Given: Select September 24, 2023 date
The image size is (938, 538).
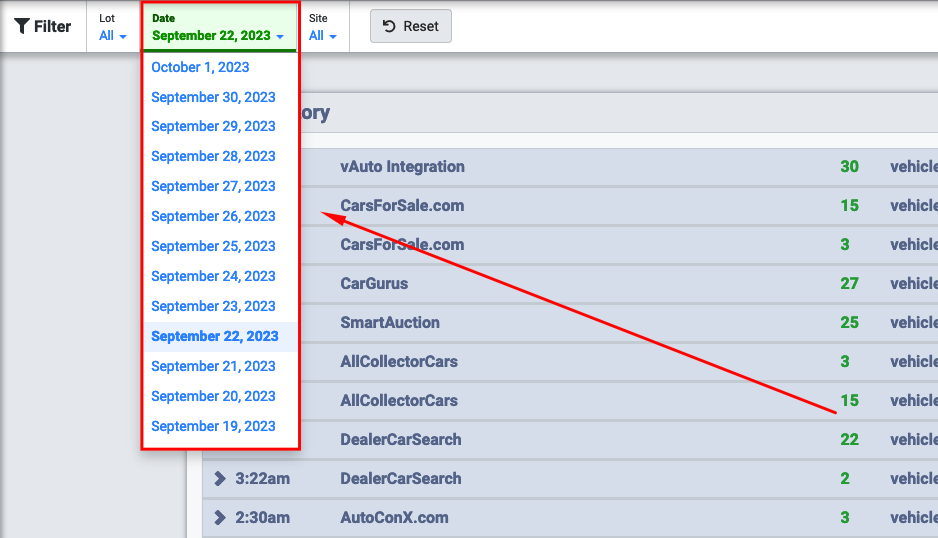Looking at the screenshot, I should coord(213,276).
